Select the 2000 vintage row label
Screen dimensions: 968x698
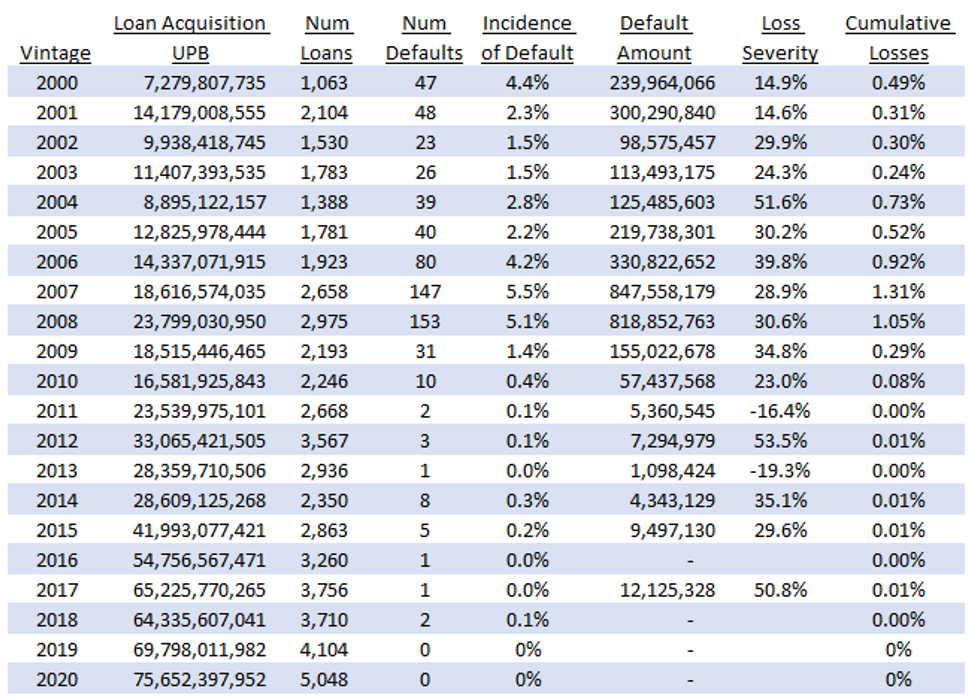(55, 83)
